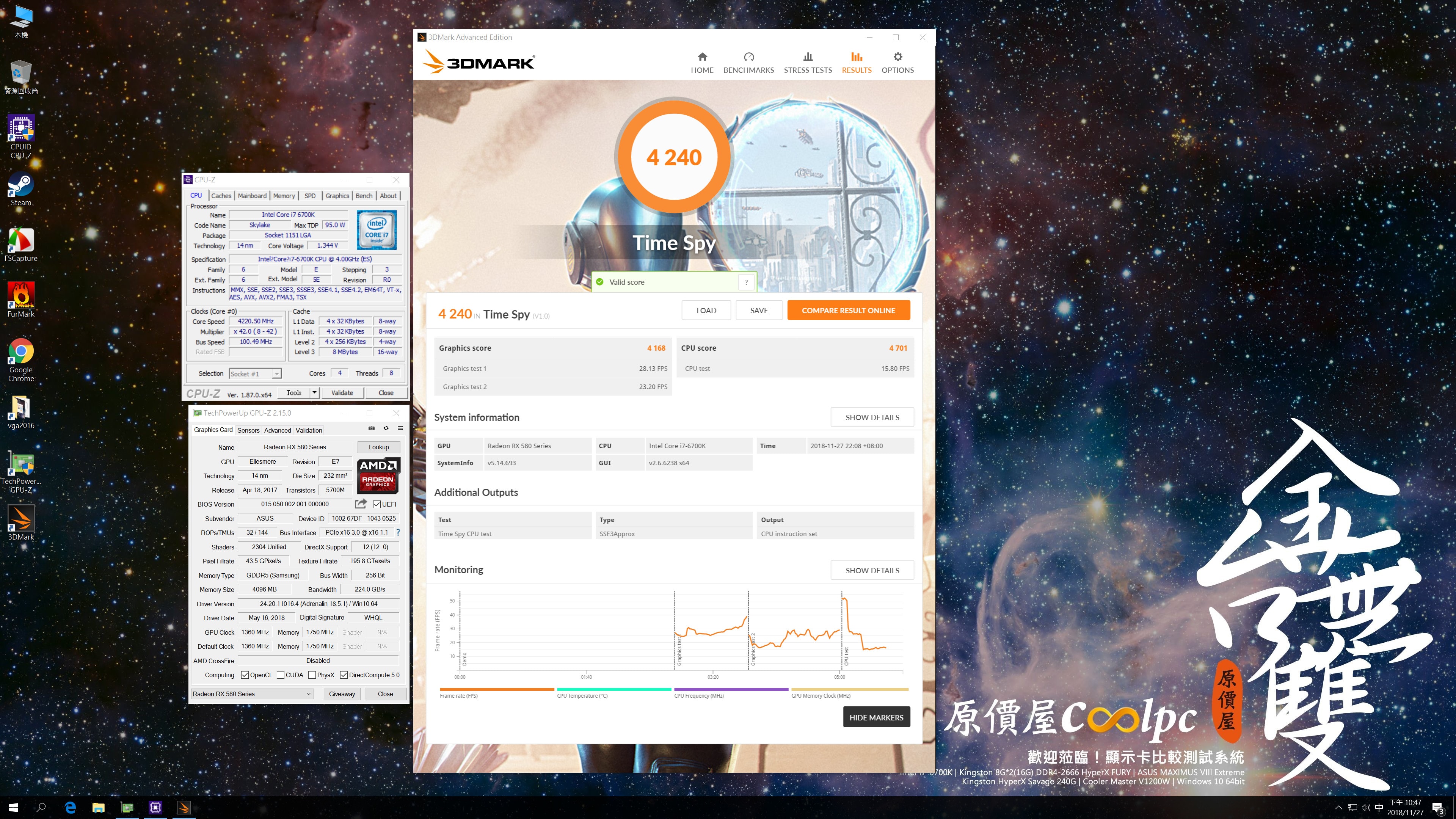The width and height of the screenshot is (1456, 819).
Task: Click HIDE MARKERS under the monitoring chart
Action: pos(876,717)
